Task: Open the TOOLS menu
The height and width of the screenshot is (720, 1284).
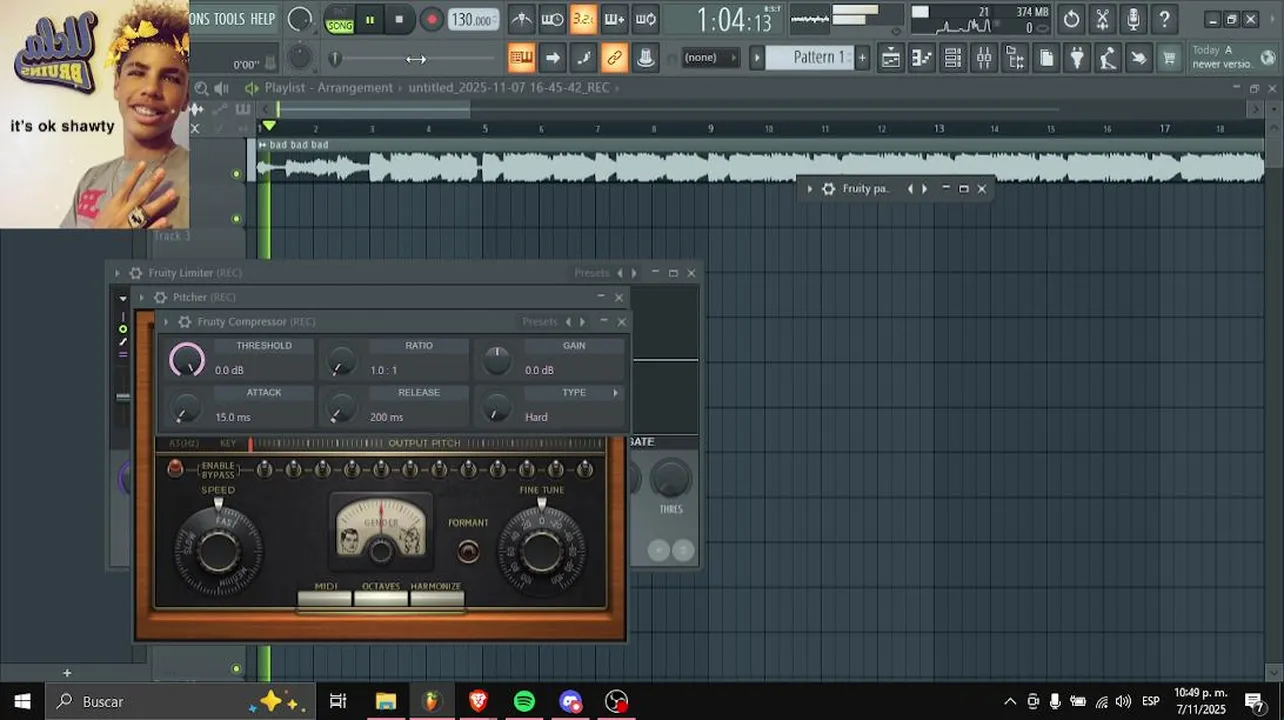Action: pyautogui.click(x=228, y=19)
